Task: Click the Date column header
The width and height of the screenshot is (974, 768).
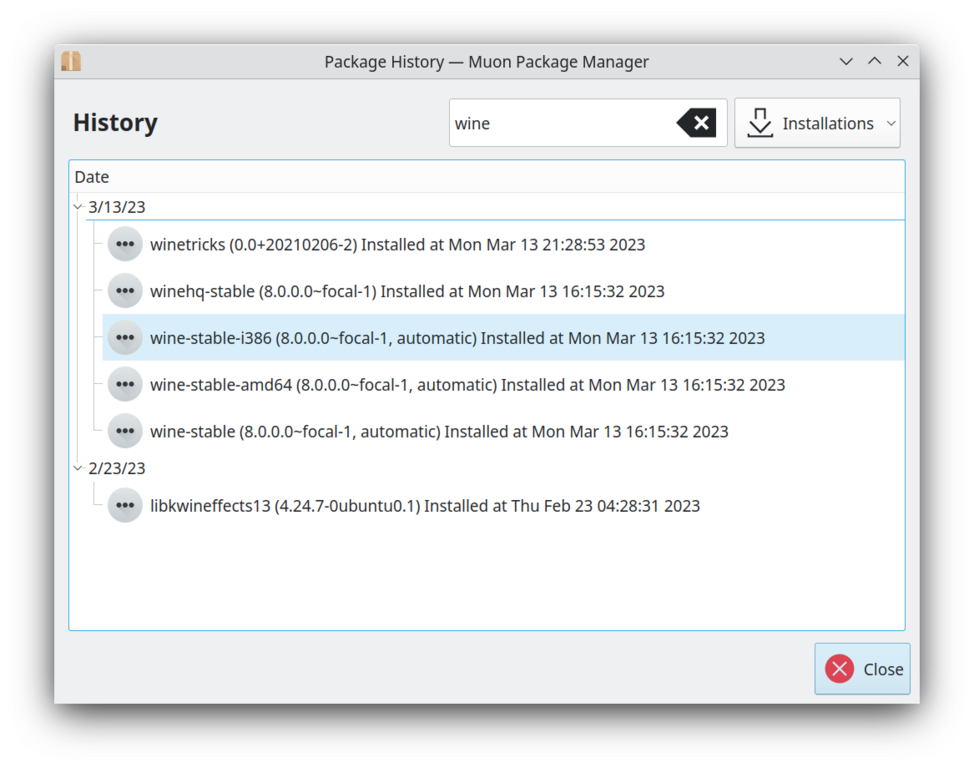Action: click(487, 177)
